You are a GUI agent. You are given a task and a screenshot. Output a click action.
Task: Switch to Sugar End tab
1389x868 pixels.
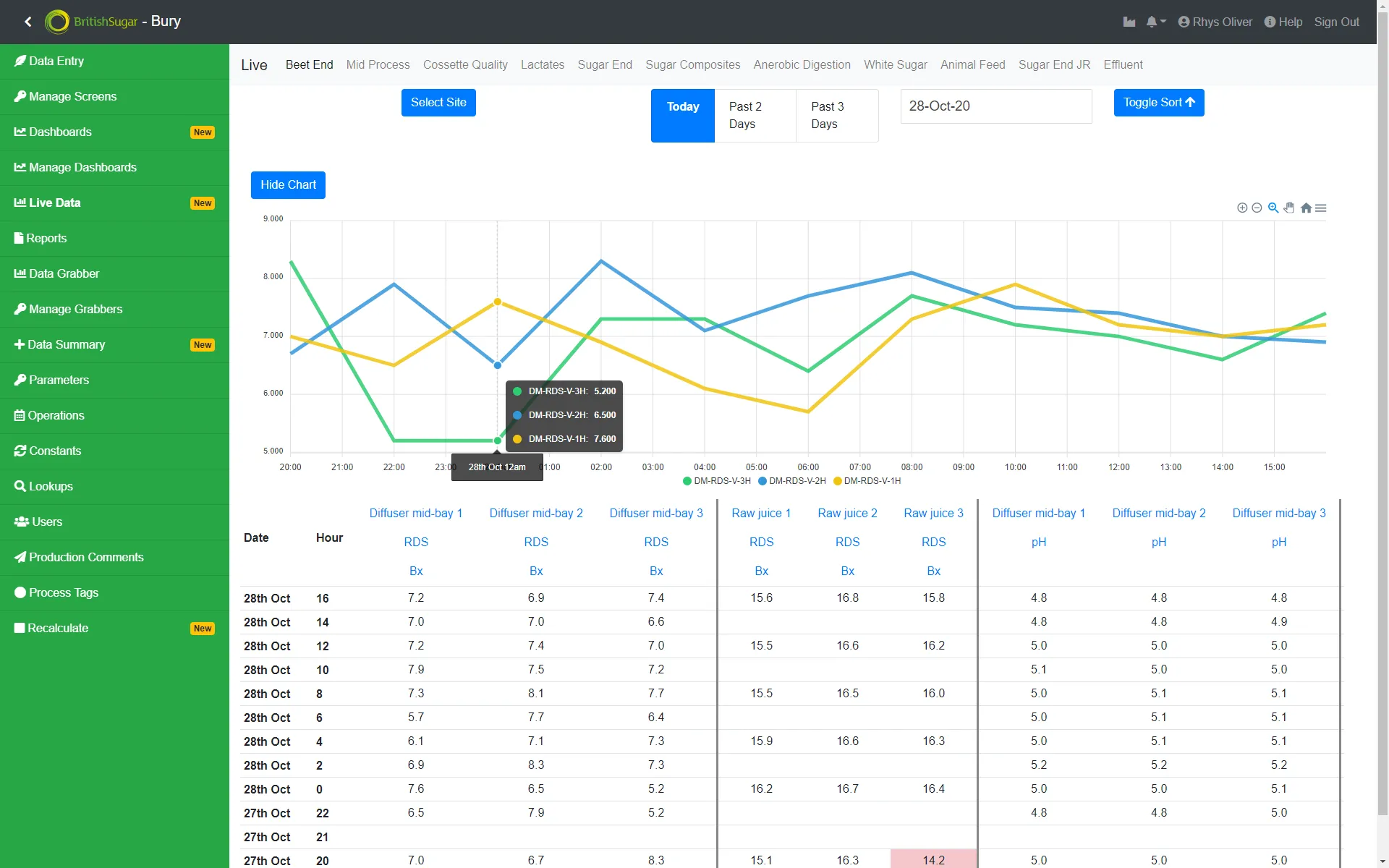[x=605, y=65]
